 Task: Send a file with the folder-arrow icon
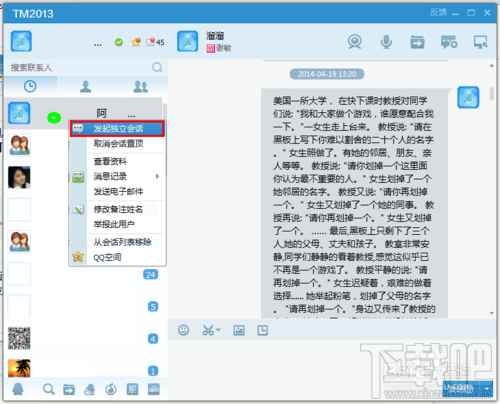click(417, 42)
